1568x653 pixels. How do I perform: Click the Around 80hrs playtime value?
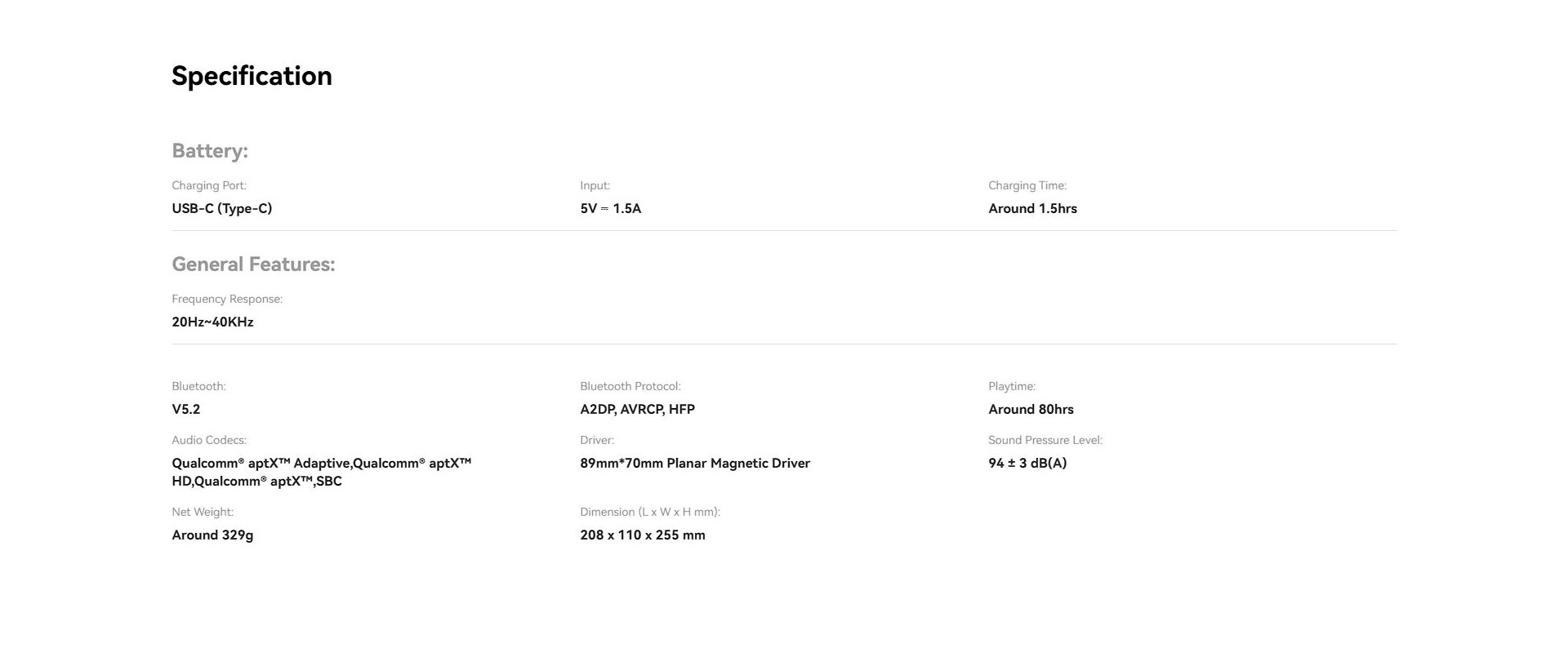tap(1031, 410)
